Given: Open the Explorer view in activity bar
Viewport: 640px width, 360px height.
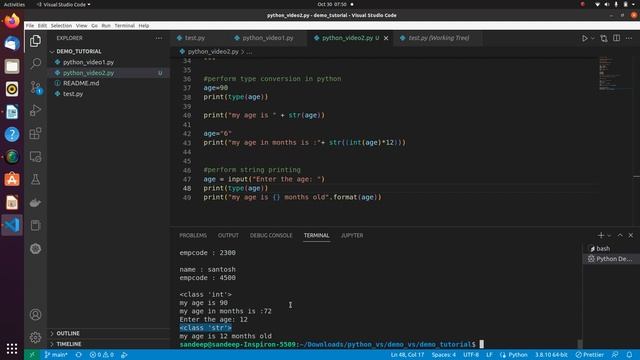Looking at the screenshot, I should pos(36,41).
